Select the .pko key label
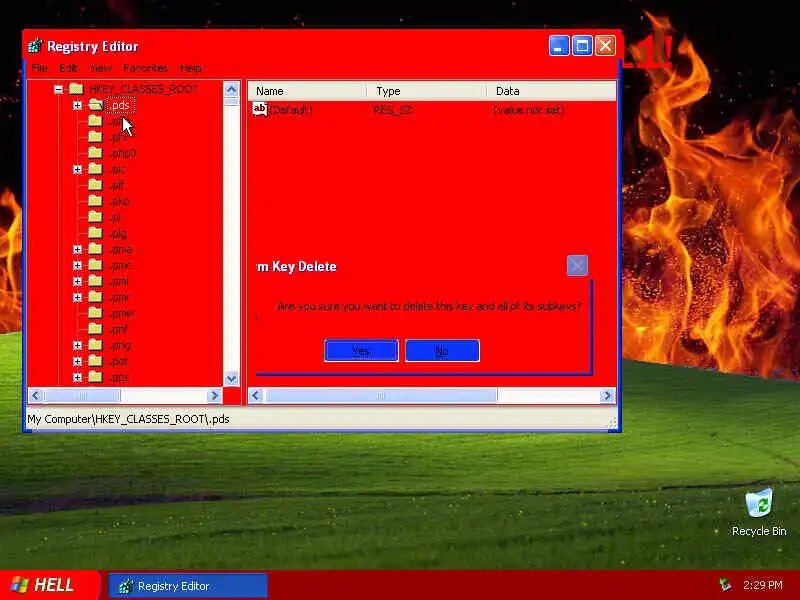The width and height of the screenshot is (800, 600). [x=119, y=201]
